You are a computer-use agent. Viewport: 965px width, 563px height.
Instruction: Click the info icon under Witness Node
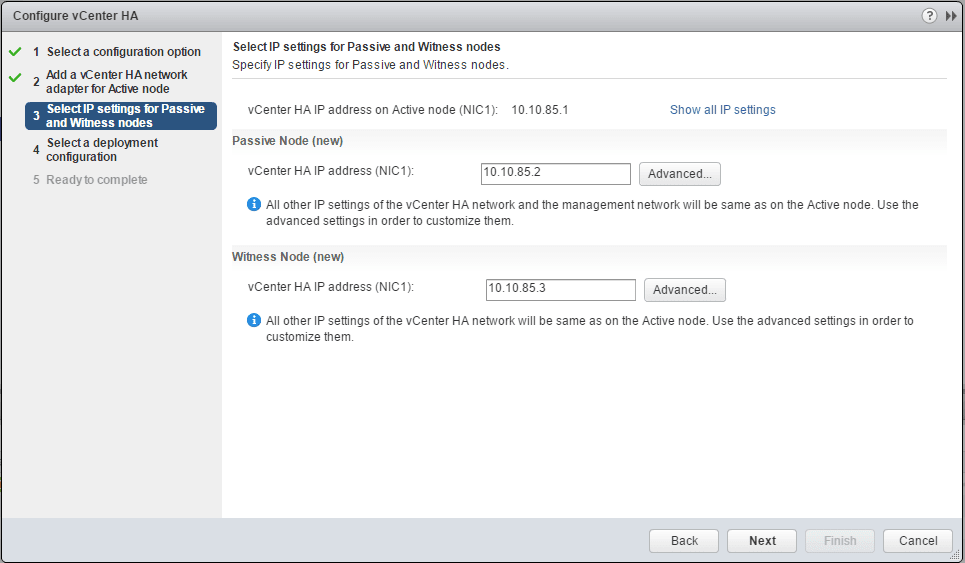(254, 321)
